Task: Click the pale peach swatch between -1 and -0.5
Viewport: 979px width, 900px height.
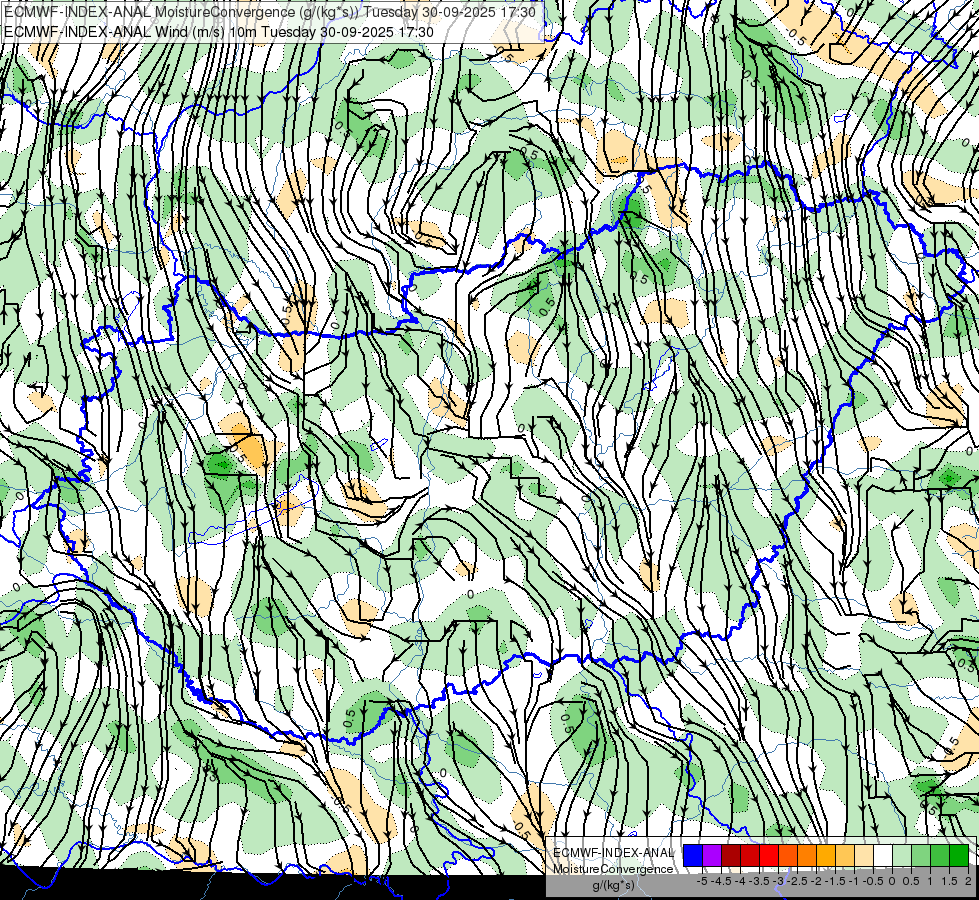Action: point(864,855)
